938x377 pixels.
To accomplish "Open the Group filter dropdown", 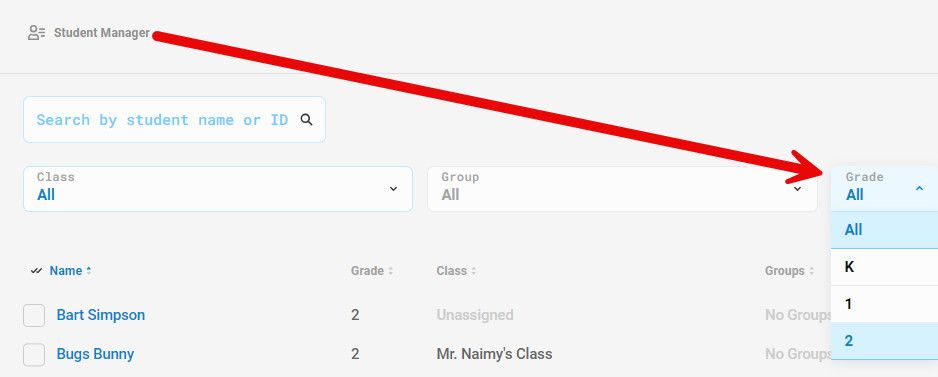I will 622,188.
